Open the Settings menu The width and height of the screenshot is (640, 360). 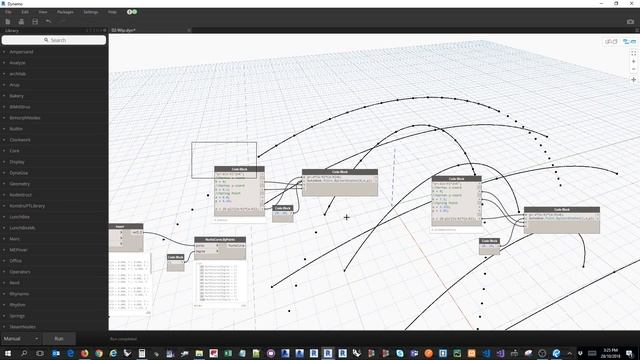pos(91,12)
